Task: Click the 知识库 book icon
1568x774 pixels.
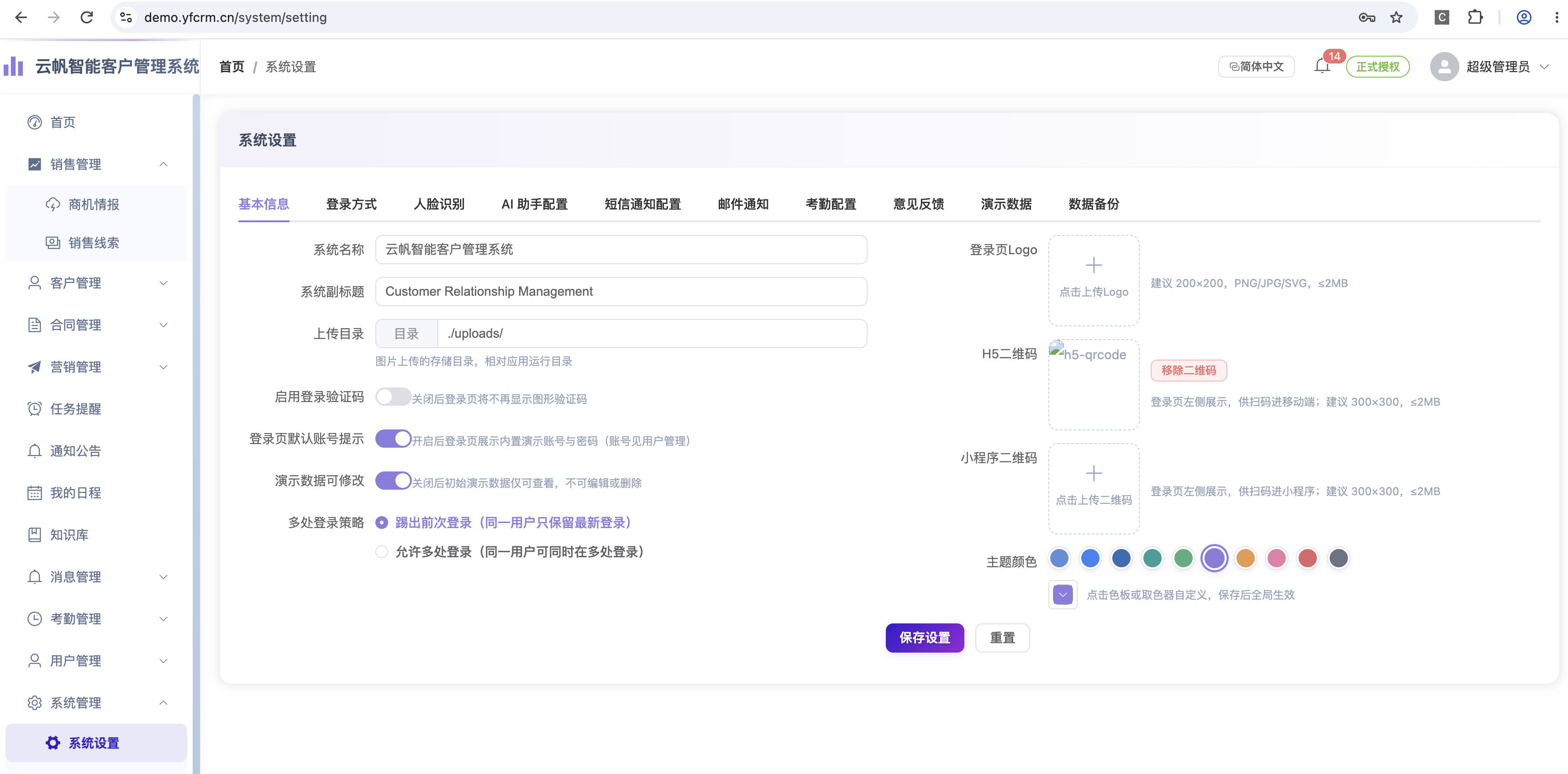Action: click(35, 535)
